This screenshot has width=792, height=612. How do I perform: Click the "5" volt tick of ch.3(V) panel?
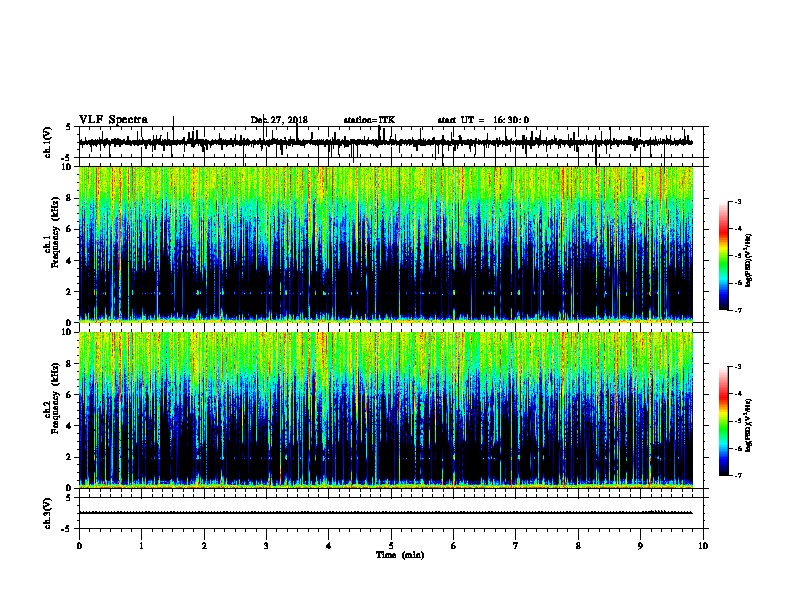pos(68,498)
